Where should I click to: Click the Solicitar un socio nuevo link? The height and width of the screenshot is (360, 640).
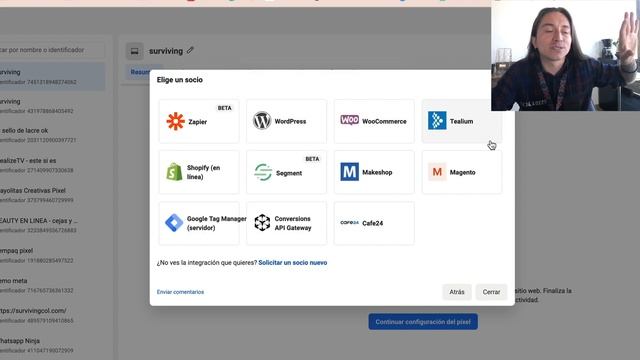tap(293, 262)
